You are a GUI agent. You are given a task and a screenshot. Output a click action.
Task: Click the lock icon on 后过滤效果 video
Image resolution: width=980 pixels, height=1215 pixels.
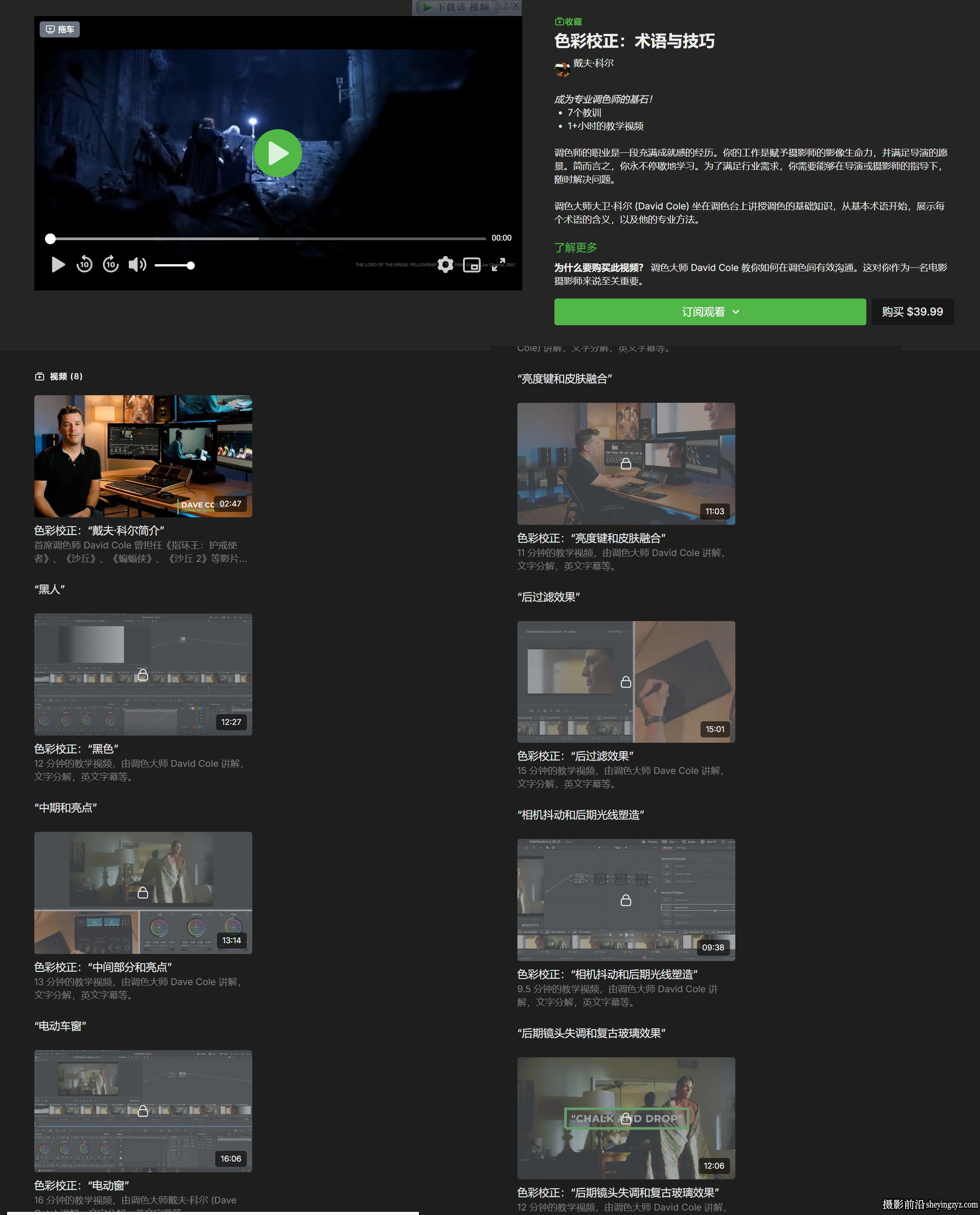tap(626, 682)
